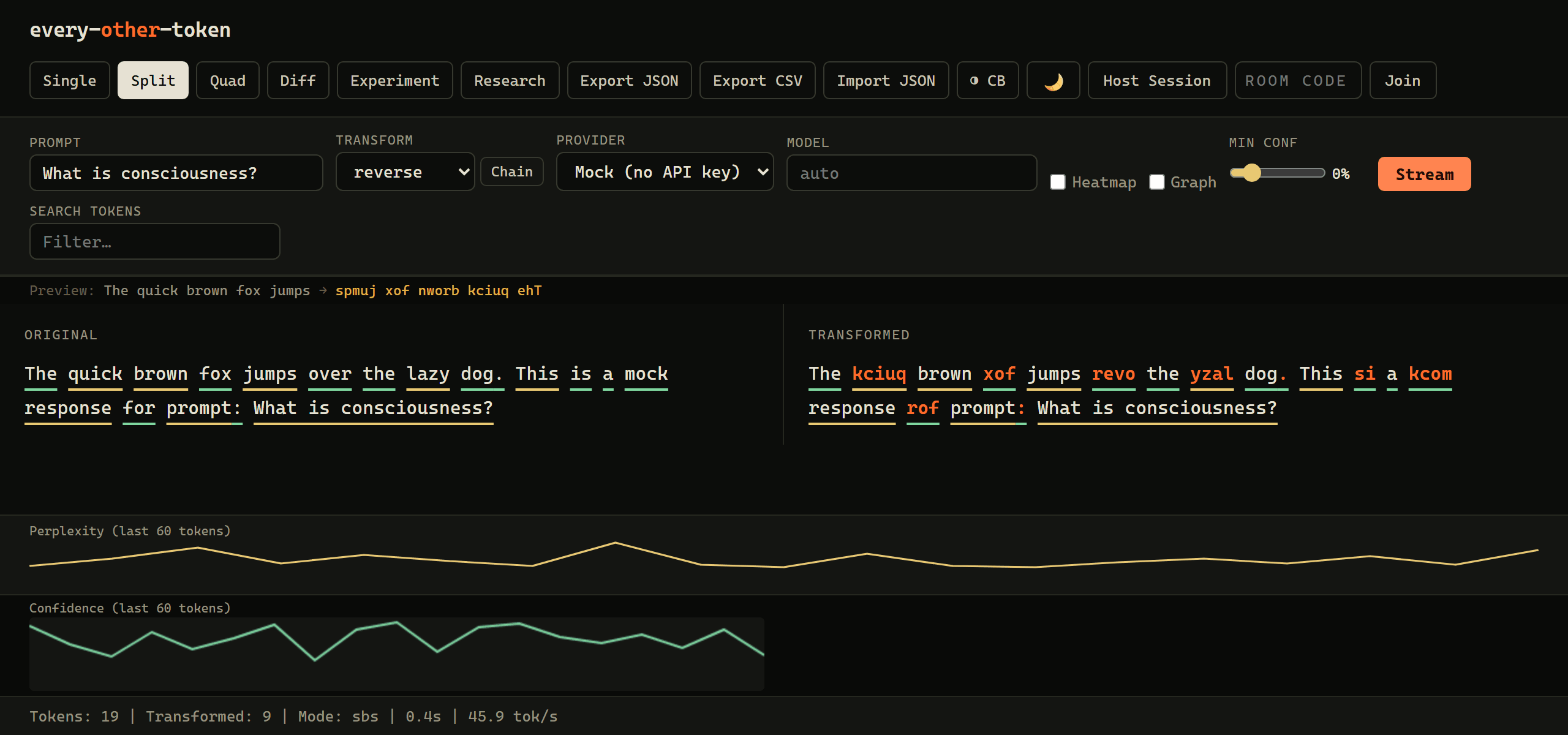Open the Provider dropdown showing Mock
1568x735 pixels.
665,171
